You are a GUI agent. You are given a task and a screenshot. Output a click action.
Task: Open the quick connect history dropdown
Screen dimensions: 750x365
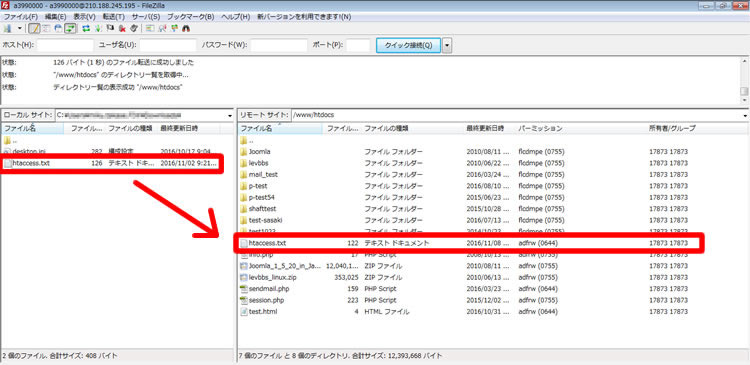coord(447,45)
